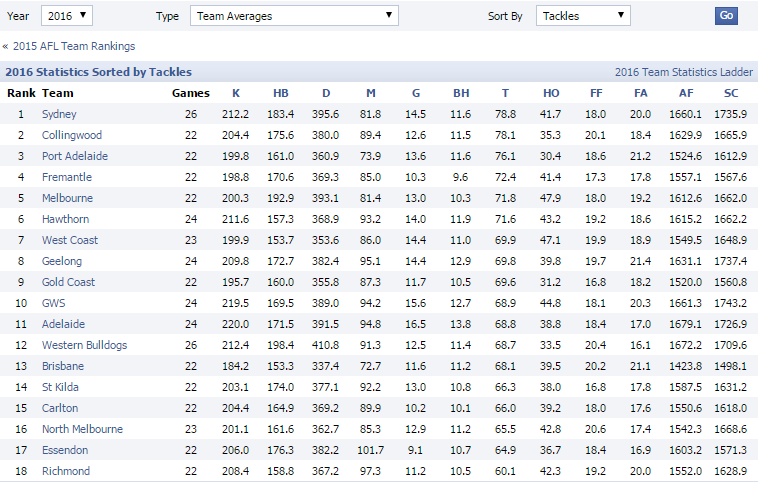This screenshot has height=482, width=758.
Task: Select the Games column header
Action: point(191,93)
